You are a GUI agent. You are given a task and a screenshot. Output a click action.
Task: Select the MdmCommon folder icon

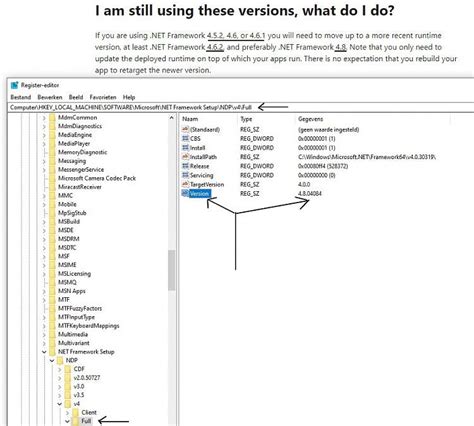52,118
